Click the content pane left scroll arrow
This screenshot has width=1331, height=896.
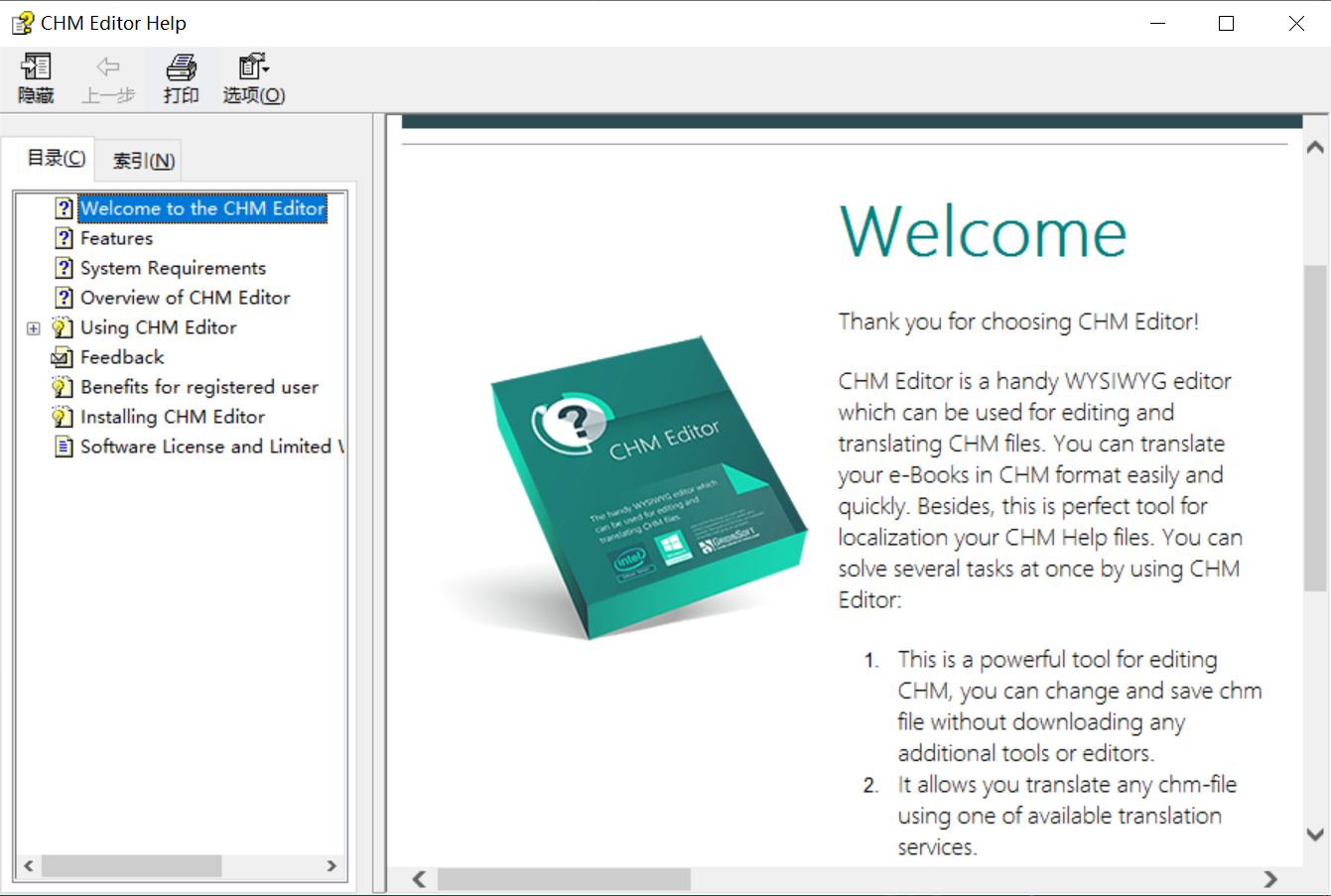(x=420, y=879)
